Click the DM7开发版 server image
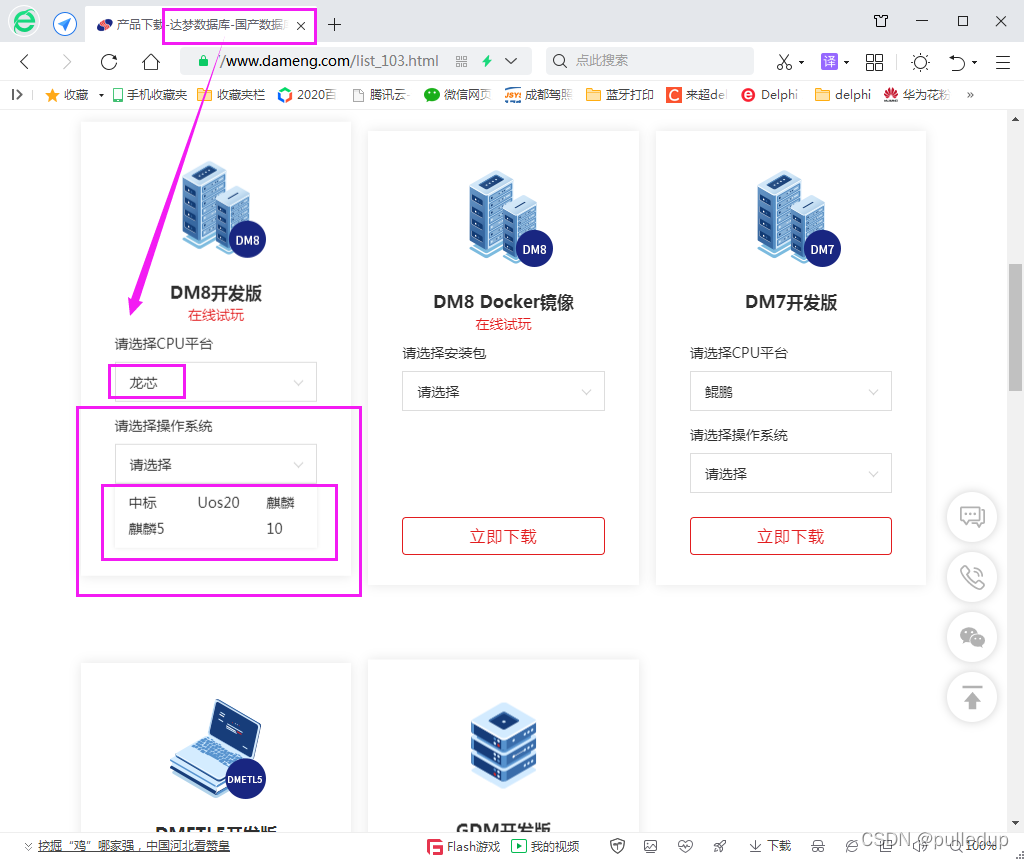Screen dimensions: 1024x859 pos(798,218)
